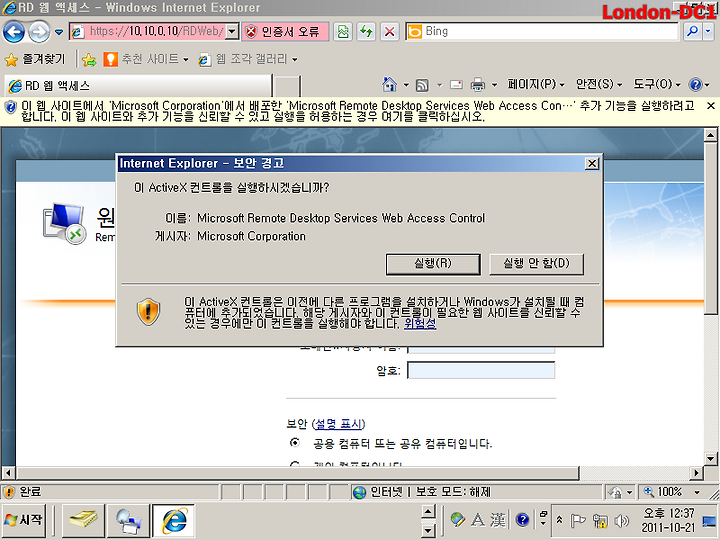Click the horizontal scrollbar right arrow
This screenshot has width=720, height=540.
coord(697,472)
